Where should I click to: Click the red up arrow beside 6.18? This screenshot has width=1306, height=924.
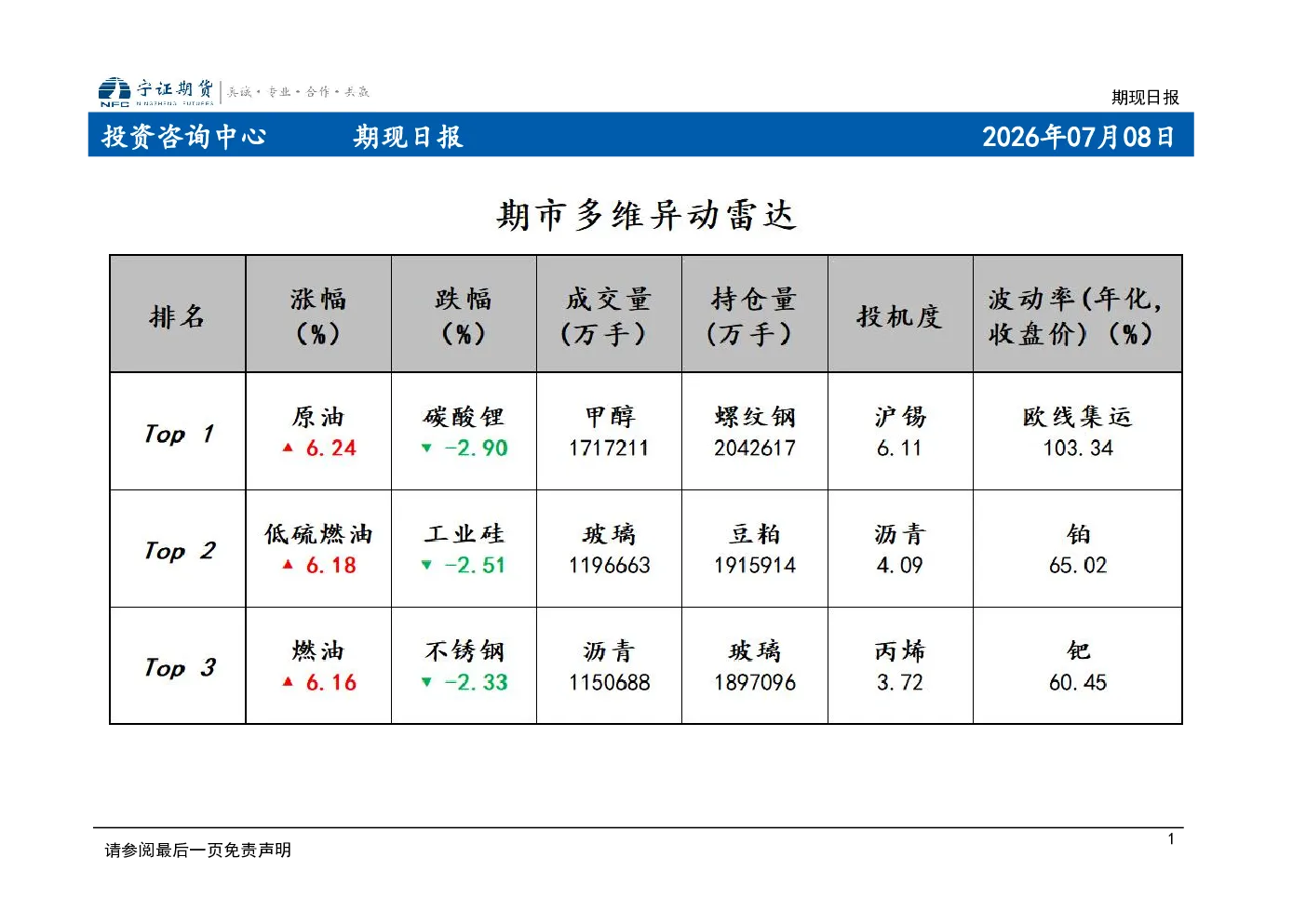288,565
